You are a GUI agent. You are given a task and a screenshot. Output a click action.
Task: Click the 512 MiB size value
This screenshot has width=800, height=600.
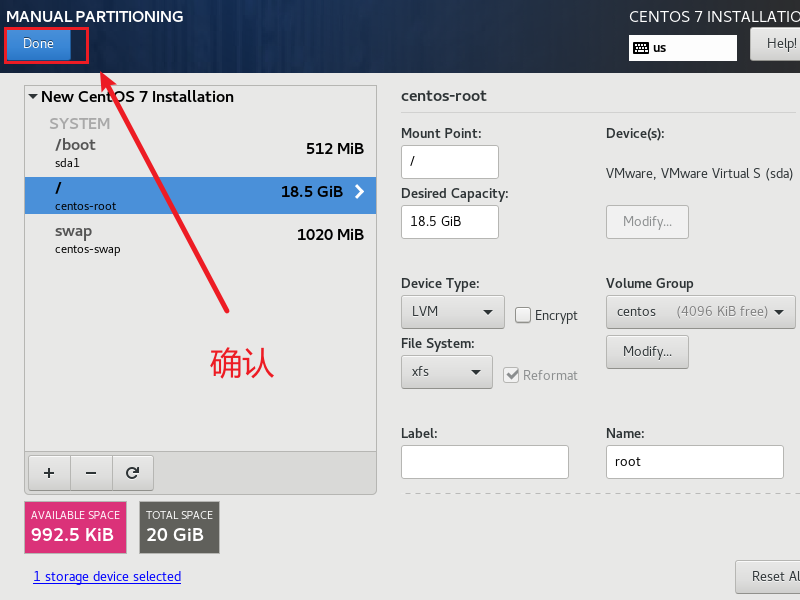coord(335,148)
